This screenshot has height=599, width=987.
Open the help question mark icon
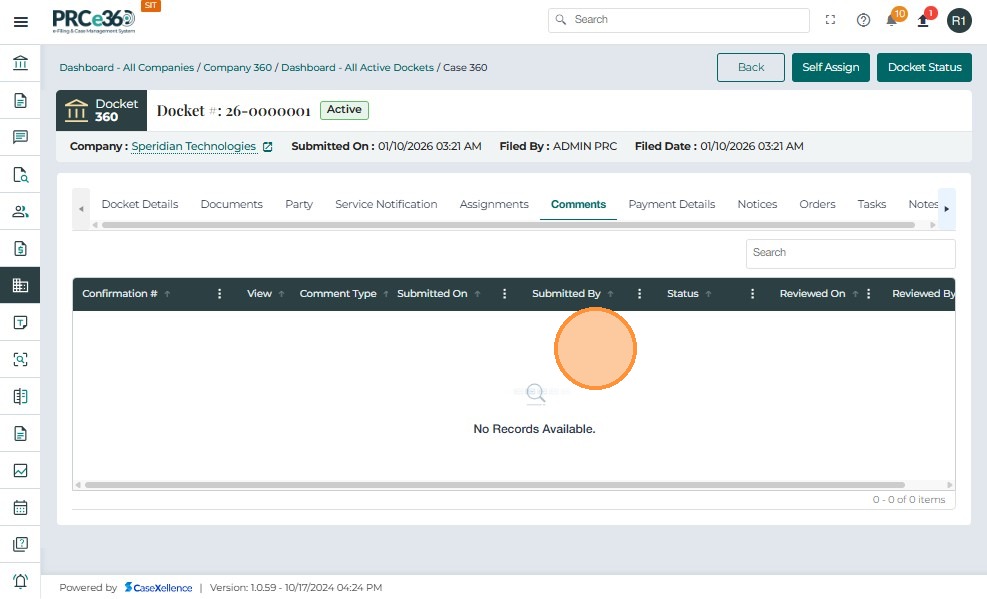tap(863, 20)
